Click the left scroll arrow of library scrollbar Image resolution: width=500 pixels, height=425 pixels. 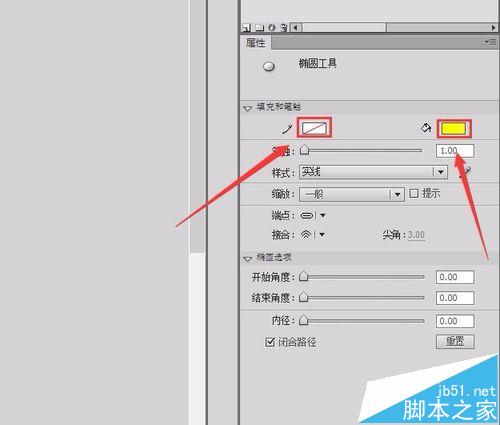point(296,28)
